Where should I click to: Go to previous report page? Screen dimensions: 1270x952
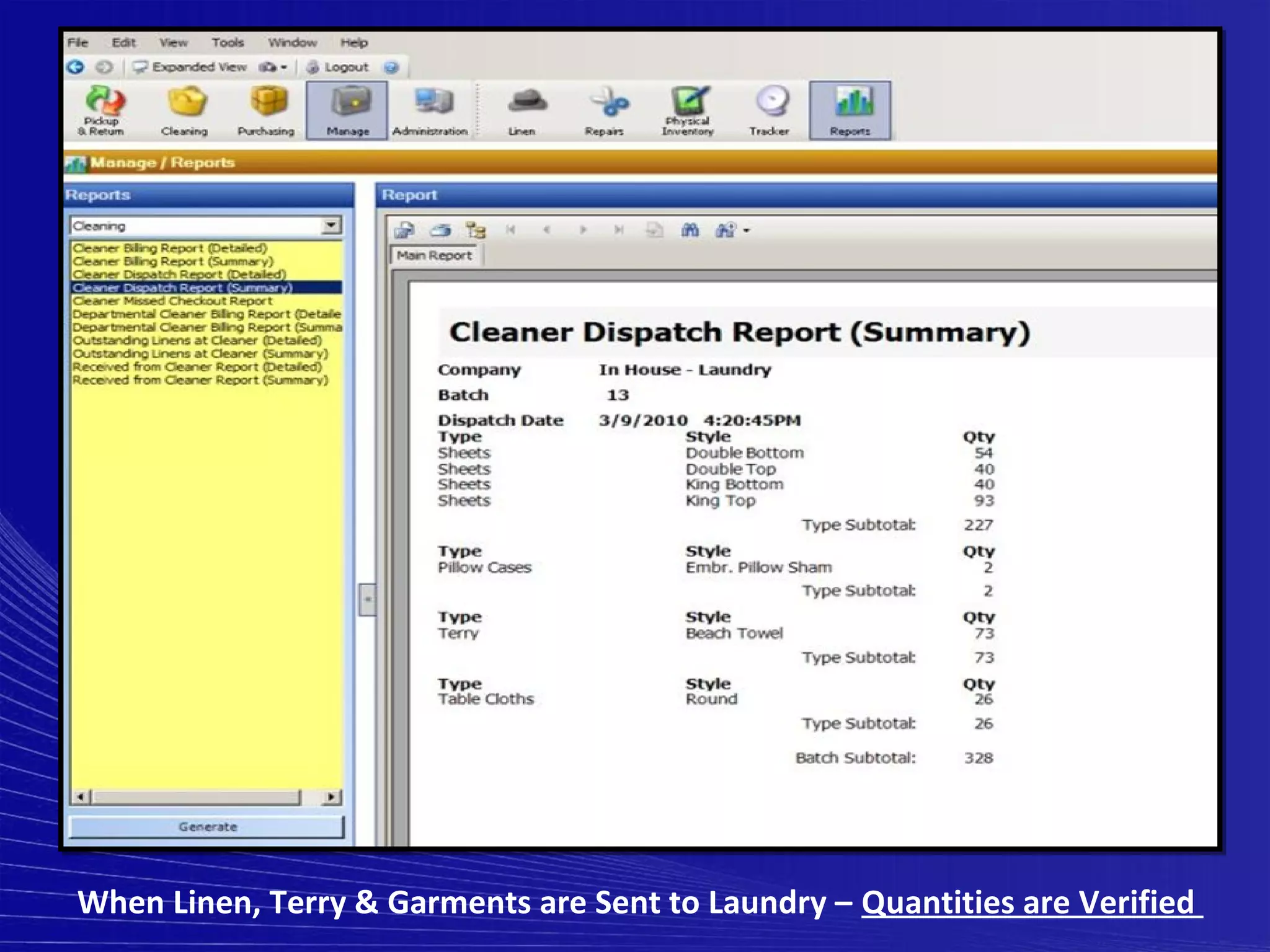pyautogui.click(x=546, y=230)
